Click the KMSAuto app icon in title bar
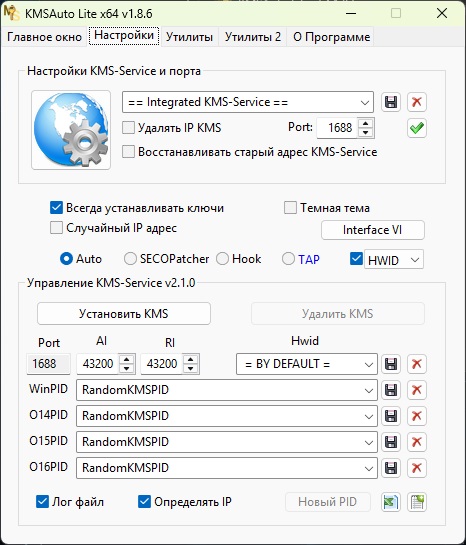Image resolution: width=466 pixels, height=545 pixels. click(12, 13)
